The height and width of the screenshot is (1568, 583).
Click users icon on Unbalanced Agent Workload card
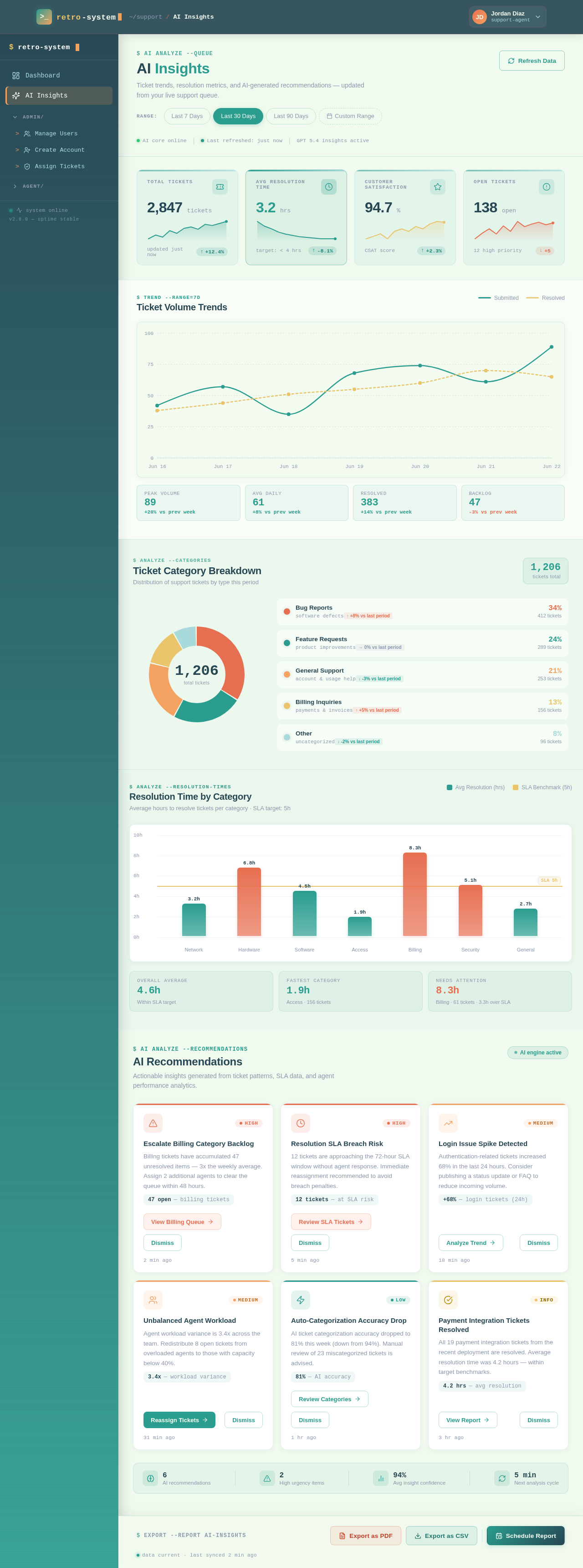[x=153, y=1300]
